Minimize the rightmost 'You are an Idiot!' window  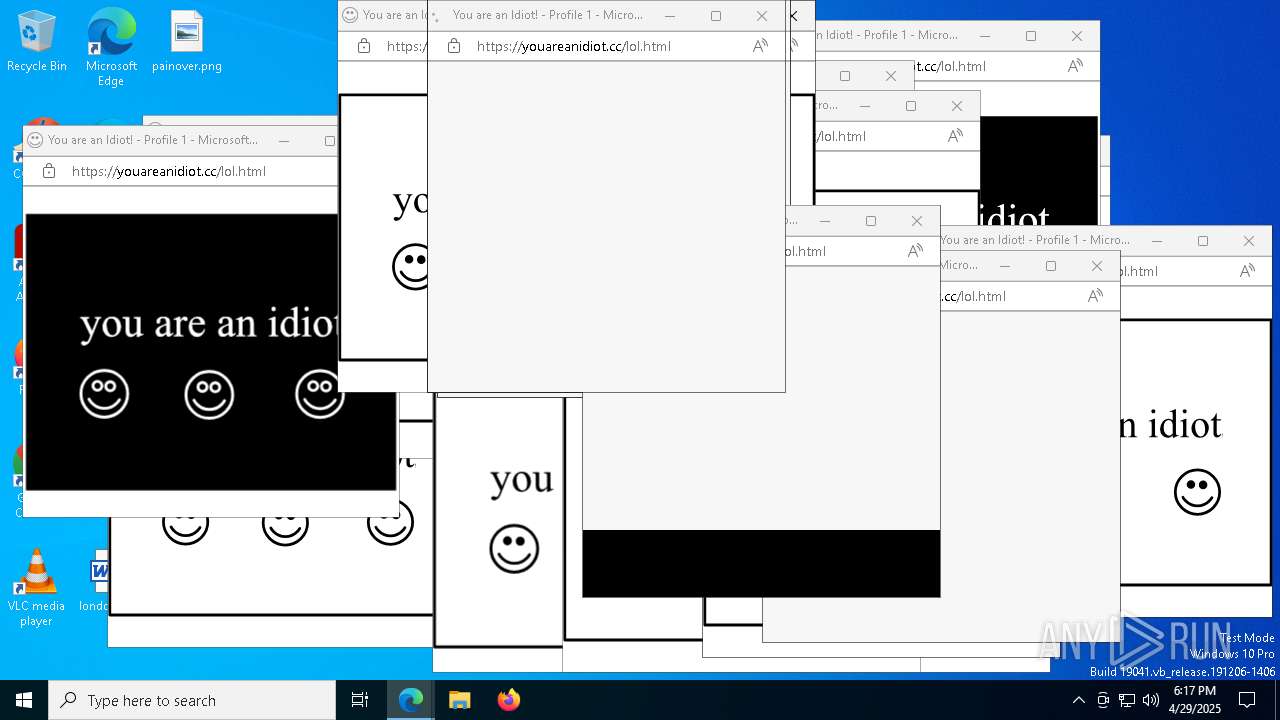tap(1157, 240)
